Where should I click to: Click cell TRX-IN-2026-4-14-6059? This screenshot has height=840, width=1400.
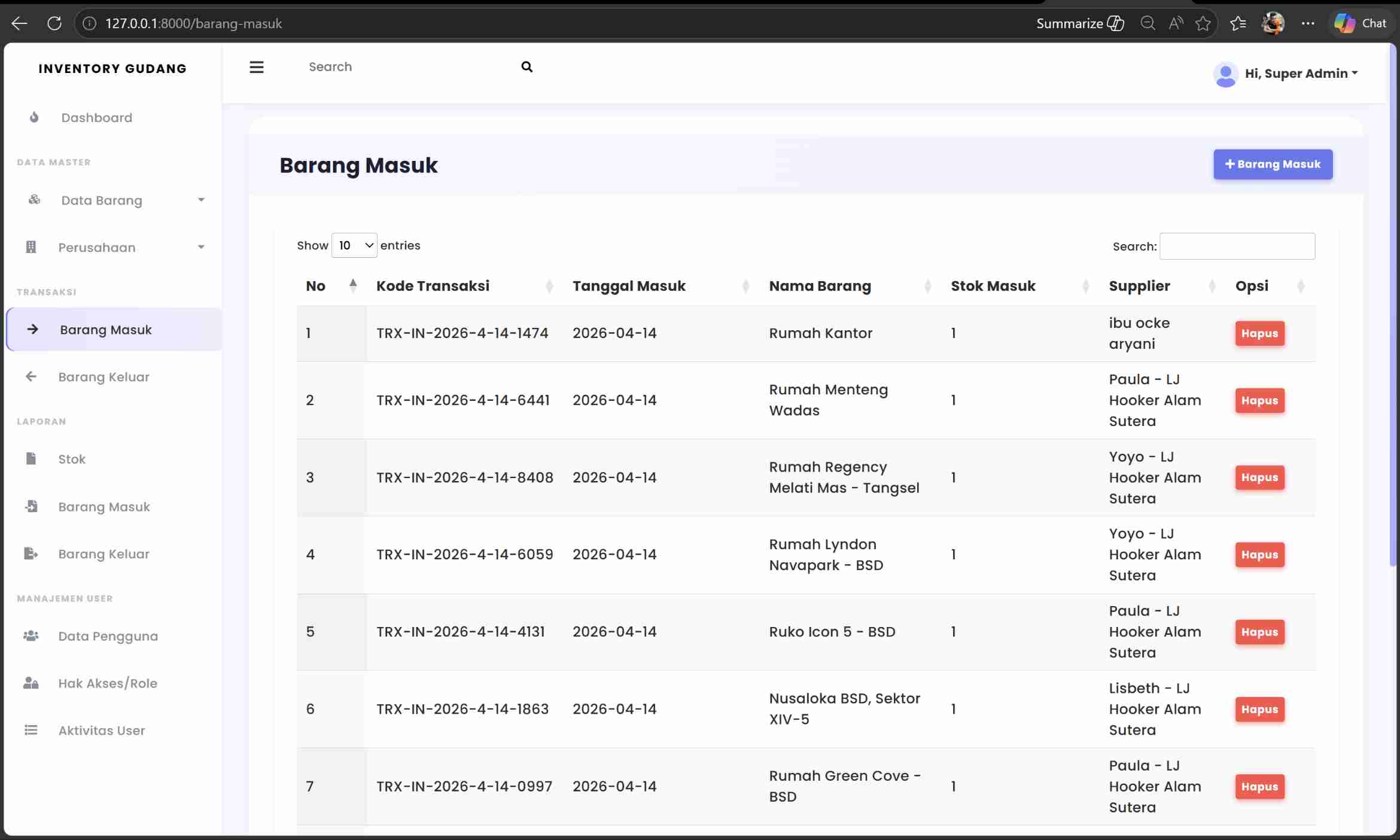coord(464,554)
